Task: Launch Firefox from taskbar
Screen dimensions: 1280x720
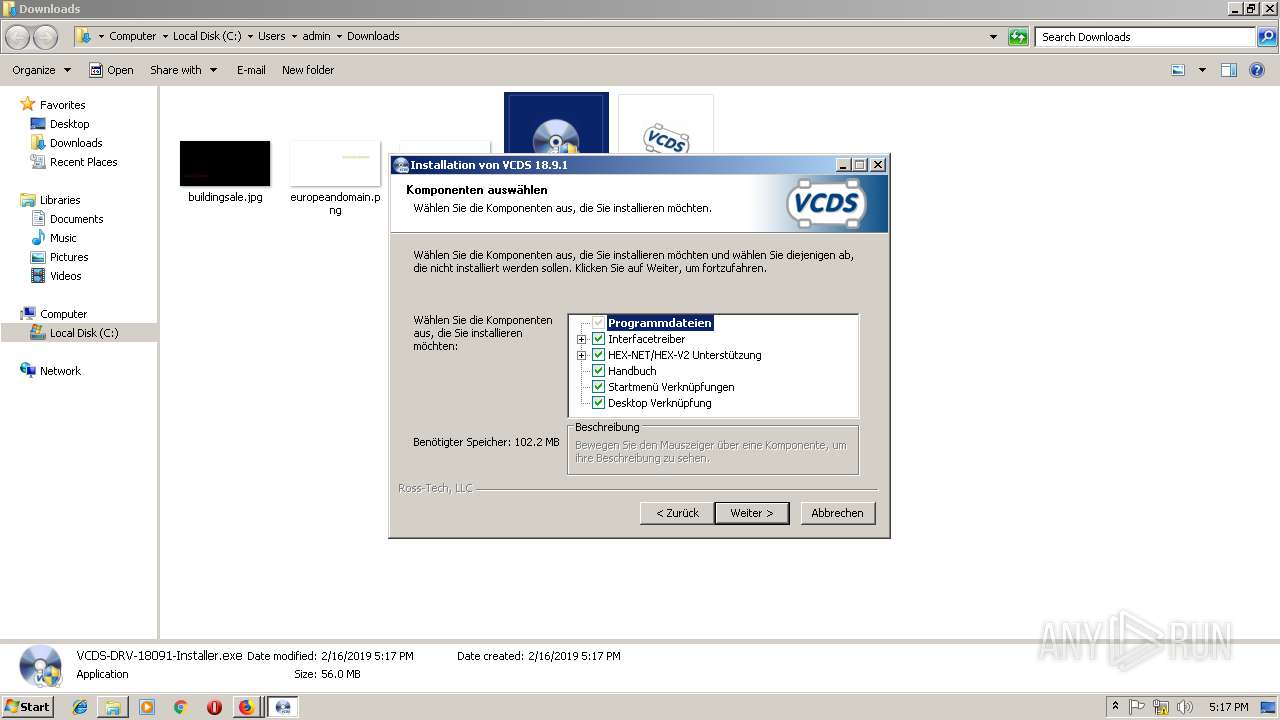Action: pos(246,707)
